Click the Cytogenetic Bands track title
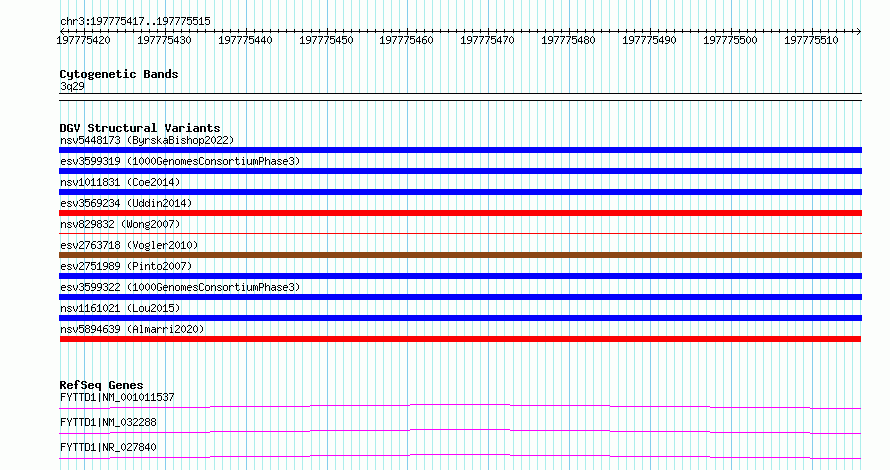 [x=119, y=74]
